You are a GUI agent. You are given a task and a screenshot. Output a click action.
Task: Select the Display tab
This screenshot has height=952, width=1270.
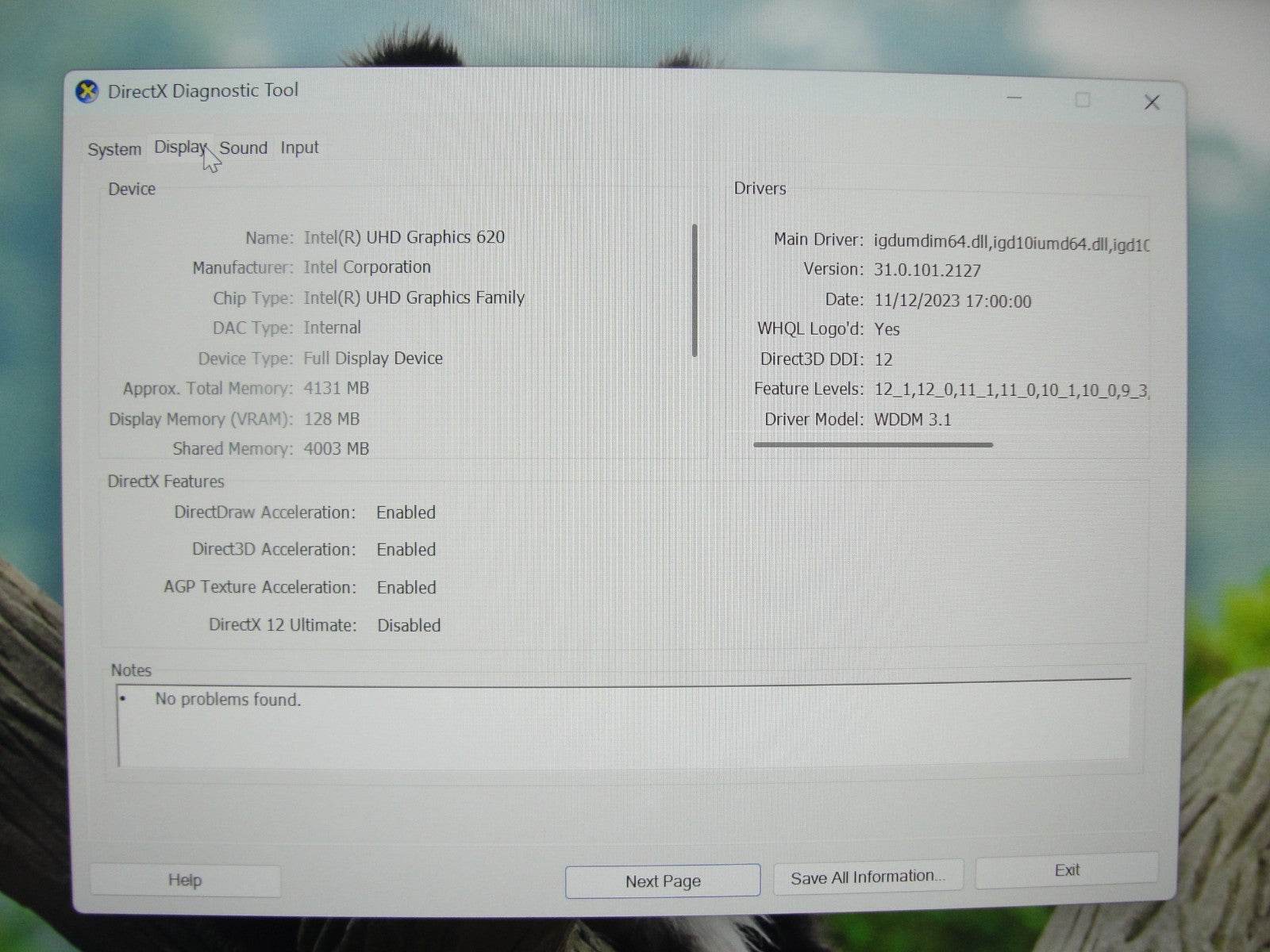click(179, 146)
